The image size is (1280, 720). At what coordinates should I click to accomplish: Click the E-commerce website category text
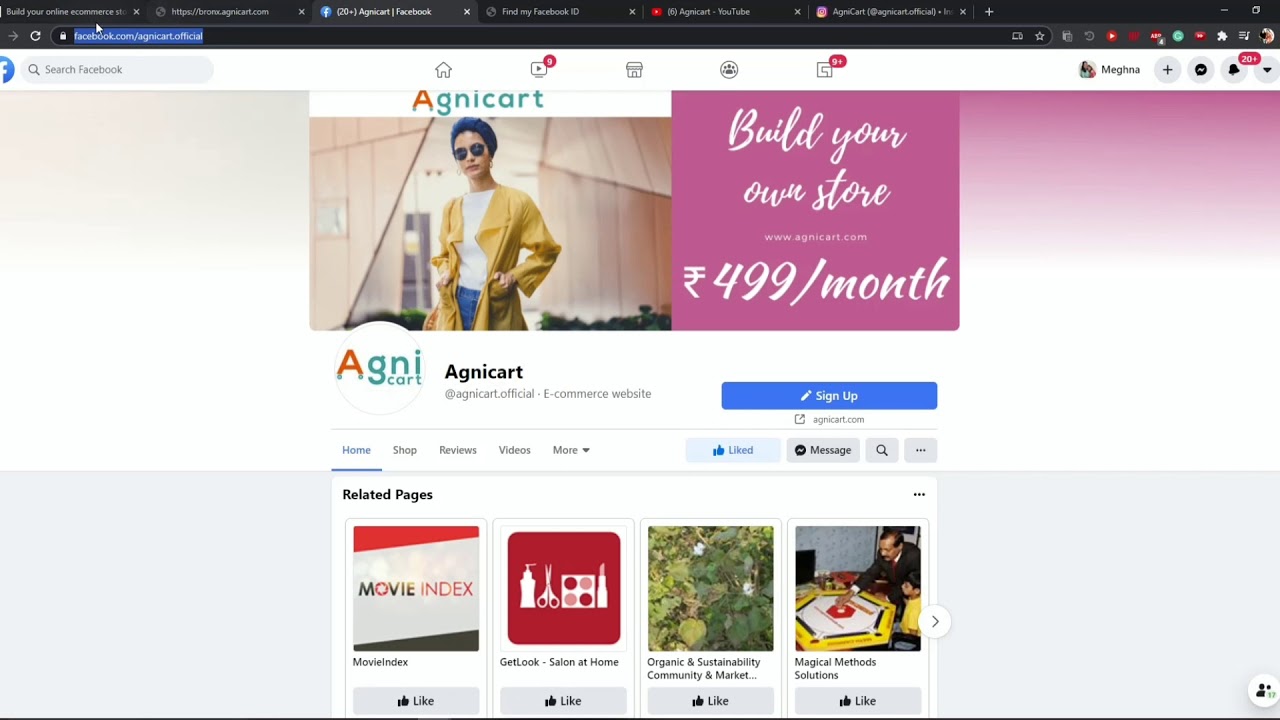pos(597,394)
